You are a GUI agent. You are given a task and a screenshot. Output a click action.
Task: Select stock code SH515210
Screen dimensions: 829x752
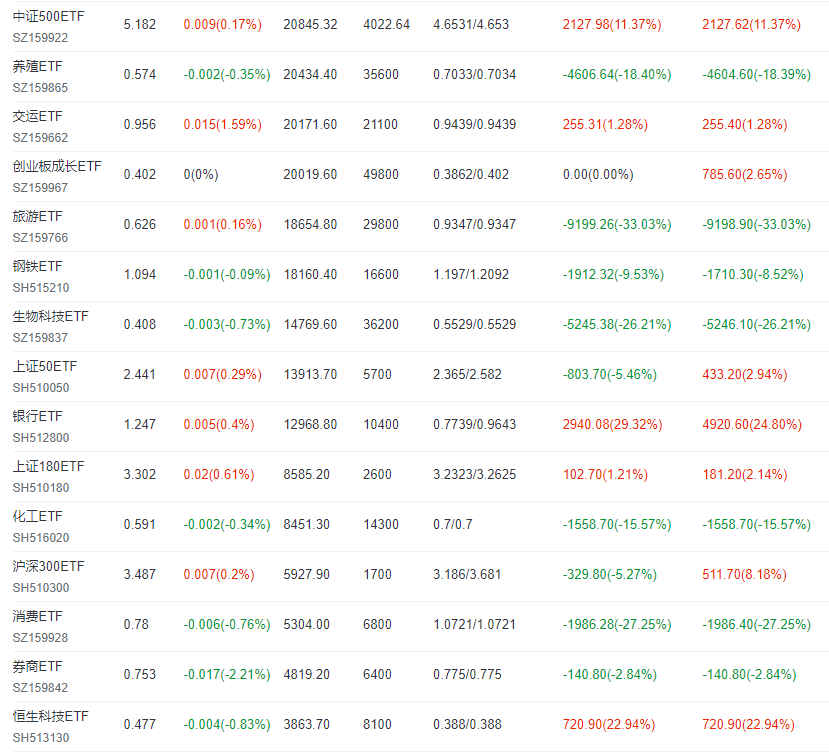click(41, 288)
